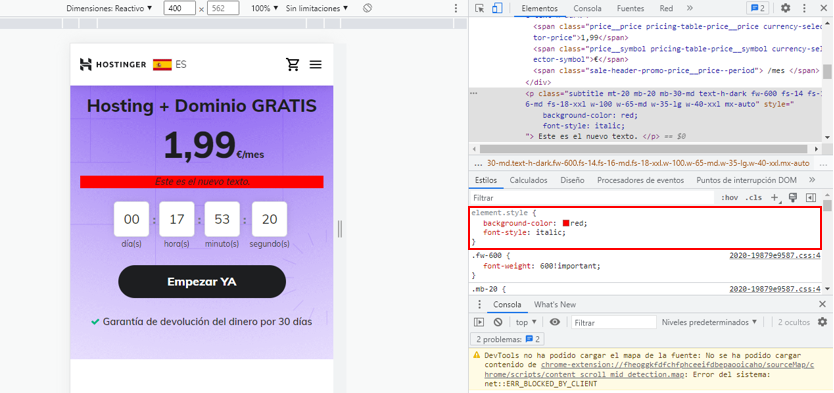Open DevTools settings gear in top bar

[x=786, y=8]
